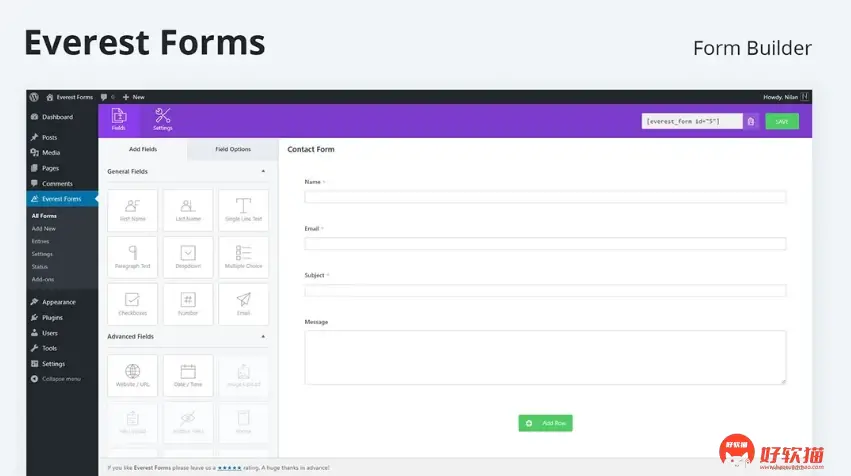Click the green Save button
This screenshot has width=851, height=476.
click(x=782, y=121)
